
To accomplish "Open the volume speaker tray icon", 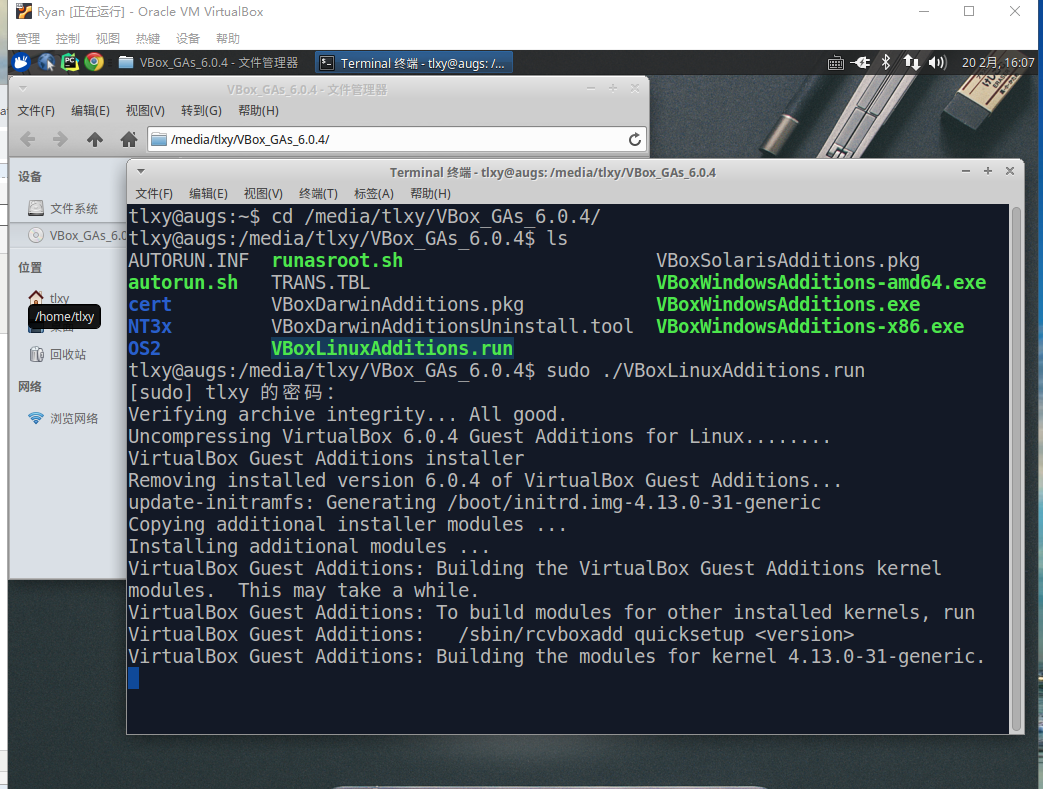I will click(937, 63).
